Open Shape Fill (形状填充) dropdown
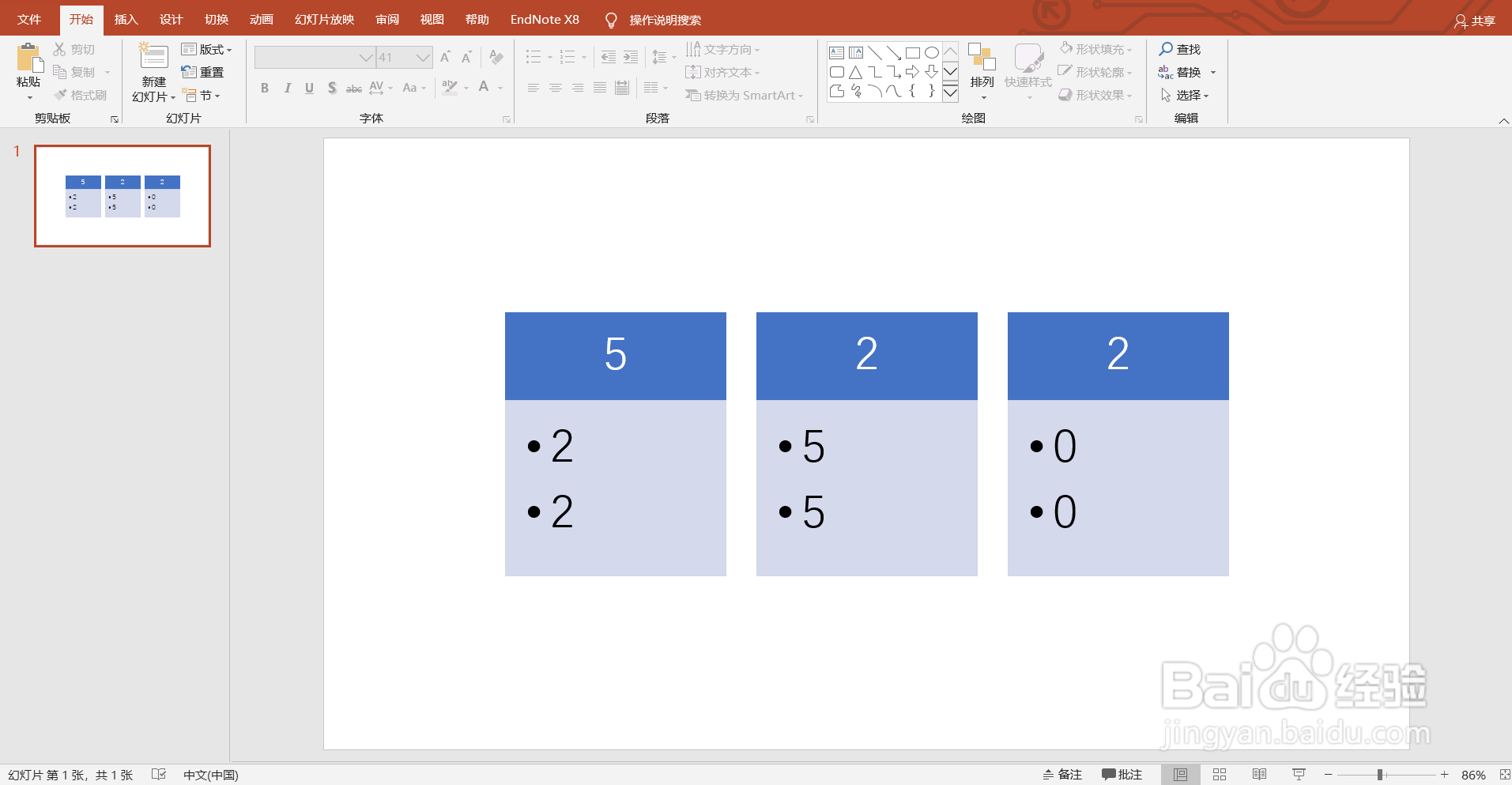The width and height of the screenshot is (1512, 785). 1095,49
